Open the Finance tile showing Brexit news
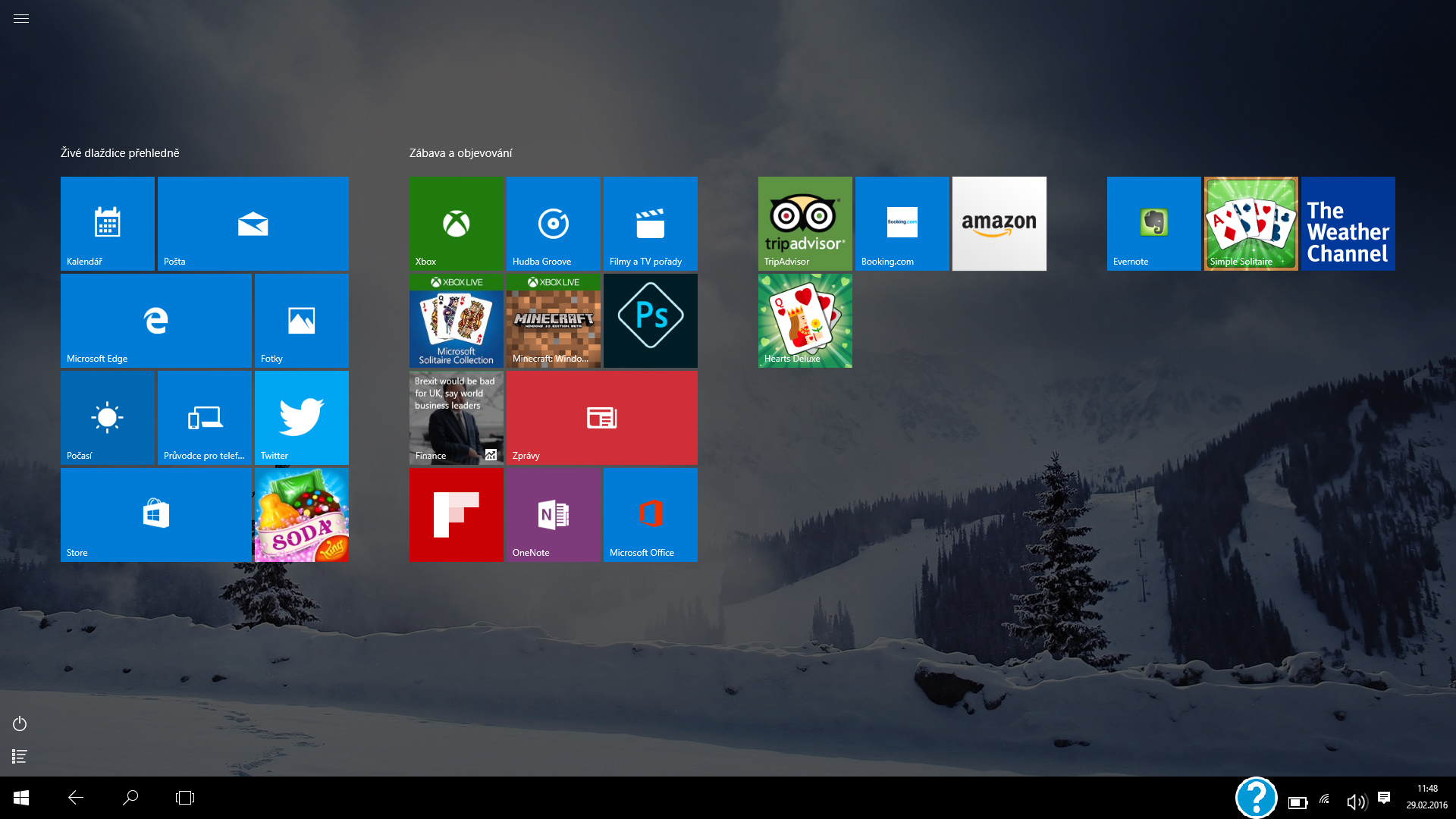Image resolution: width=1456 pixels, height=819 pixels. point(456,417)
